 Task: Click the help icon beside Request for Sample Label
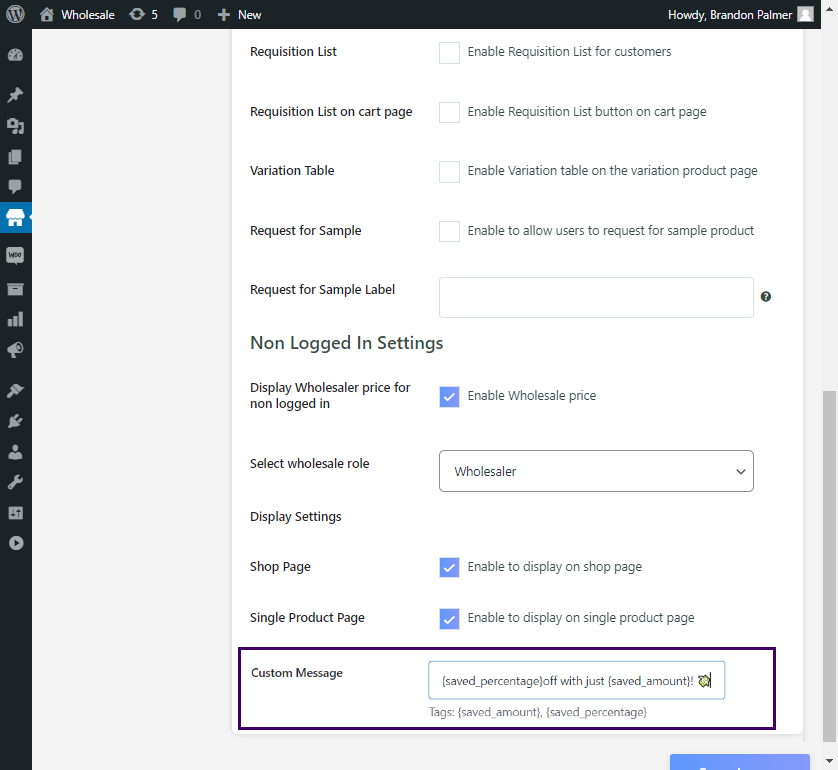point(766,297)
